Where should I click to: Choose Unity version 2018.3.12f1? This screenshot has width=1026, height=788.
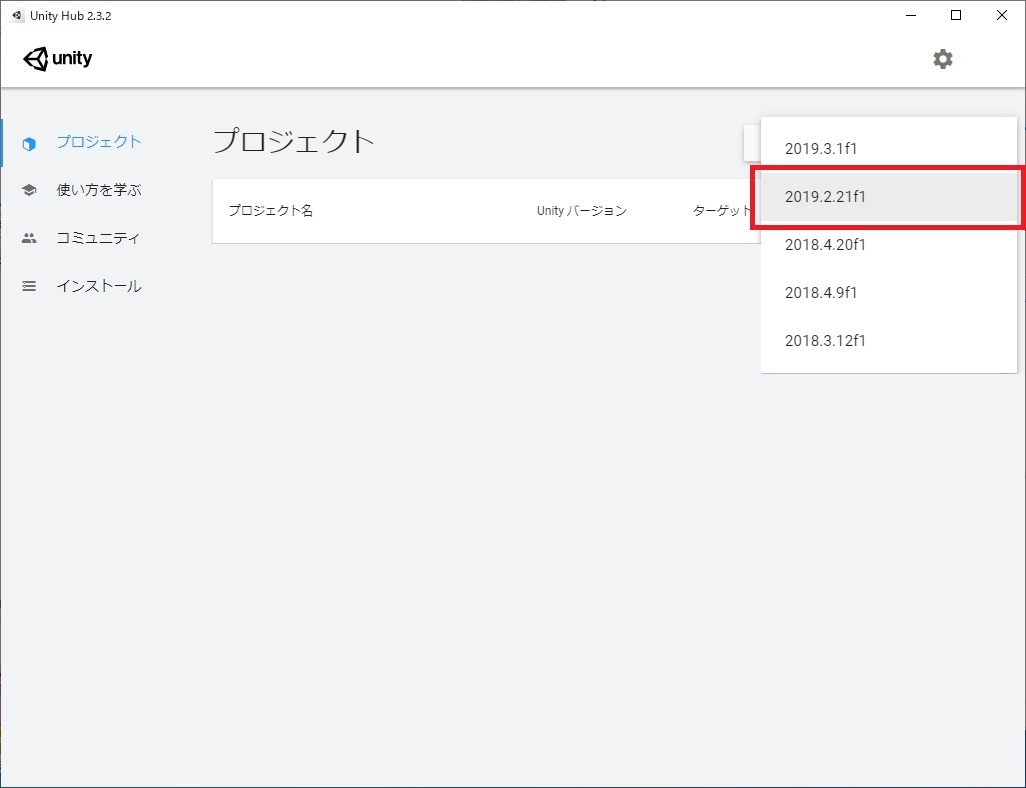tap(889, 340)
